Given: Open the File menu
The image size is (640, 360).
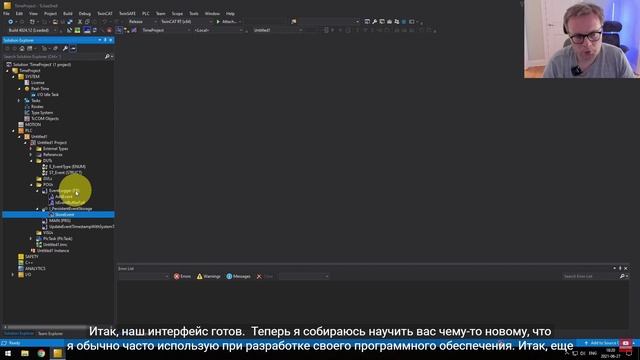Looking at the screenshot, I should click(6, 13).
